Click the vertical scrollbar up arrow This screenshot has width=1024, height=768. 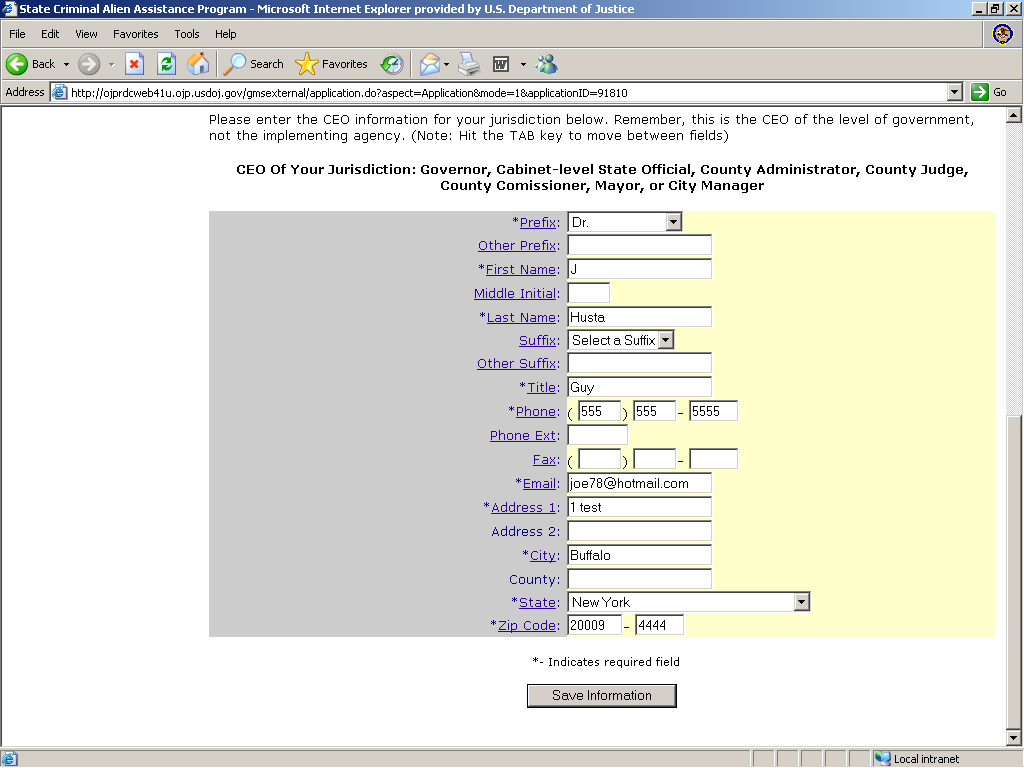[1015, 113]
